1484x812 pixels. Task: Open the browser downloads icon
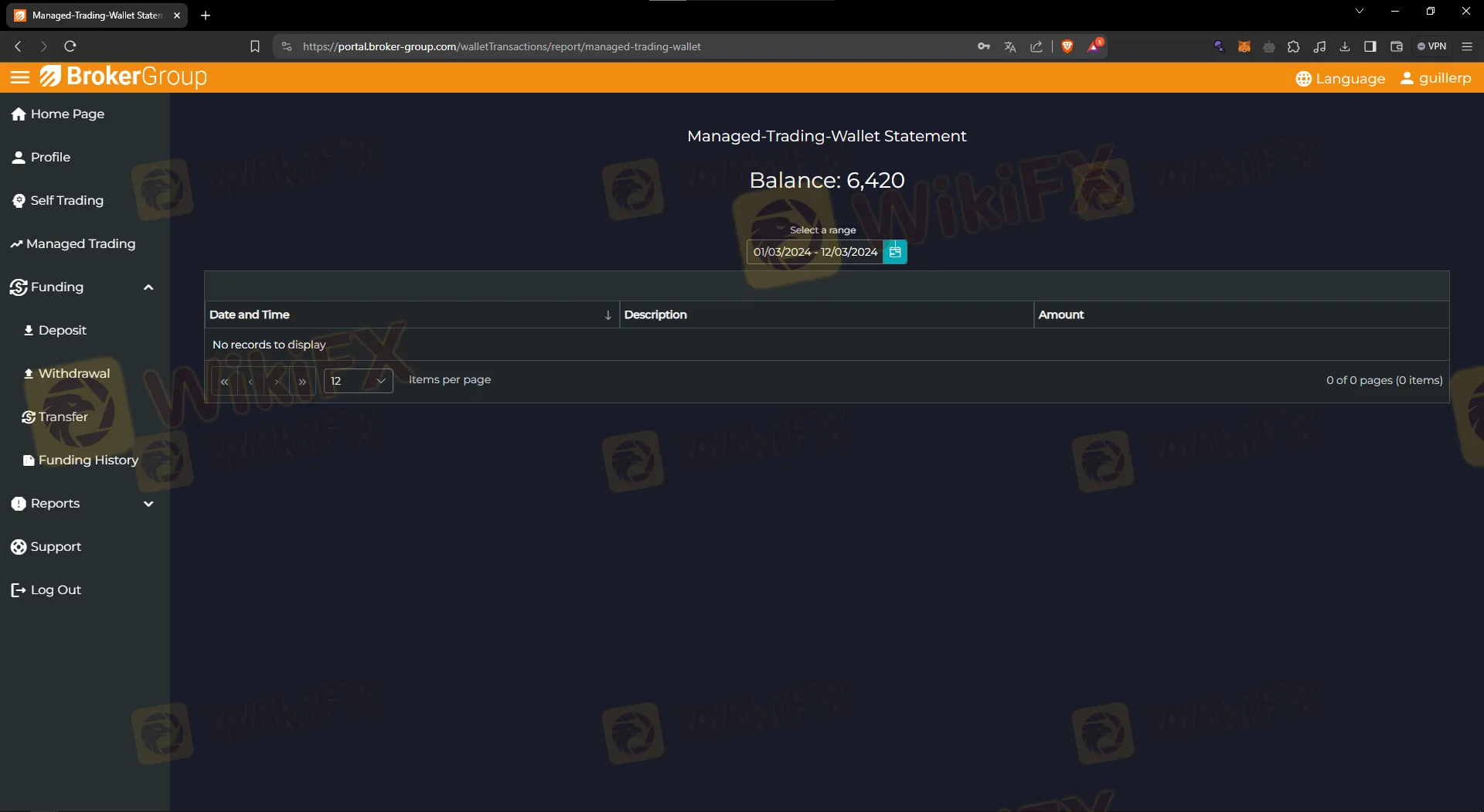pos(1345,46)
